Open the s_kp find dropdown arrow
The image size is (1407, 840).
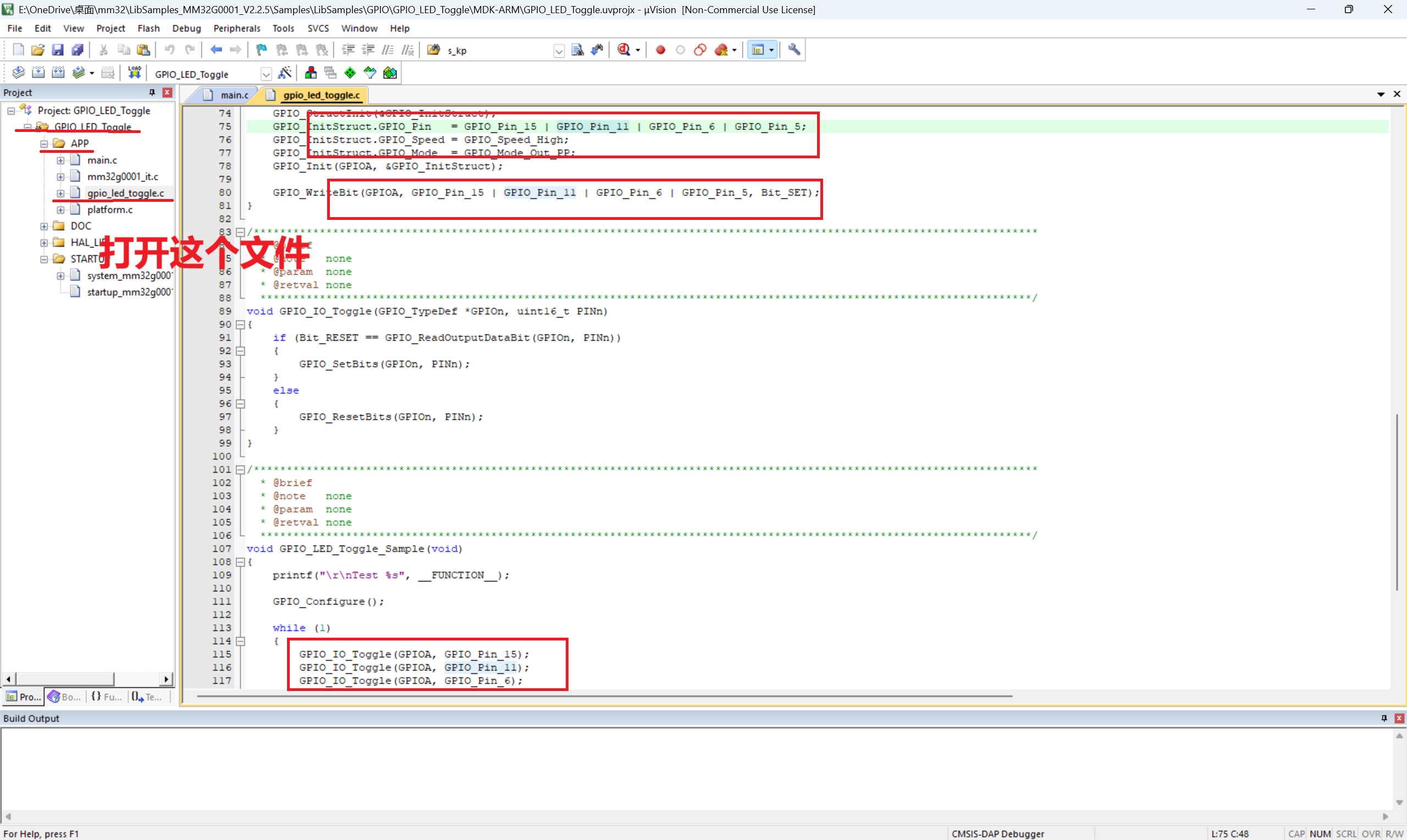point(559,51)
